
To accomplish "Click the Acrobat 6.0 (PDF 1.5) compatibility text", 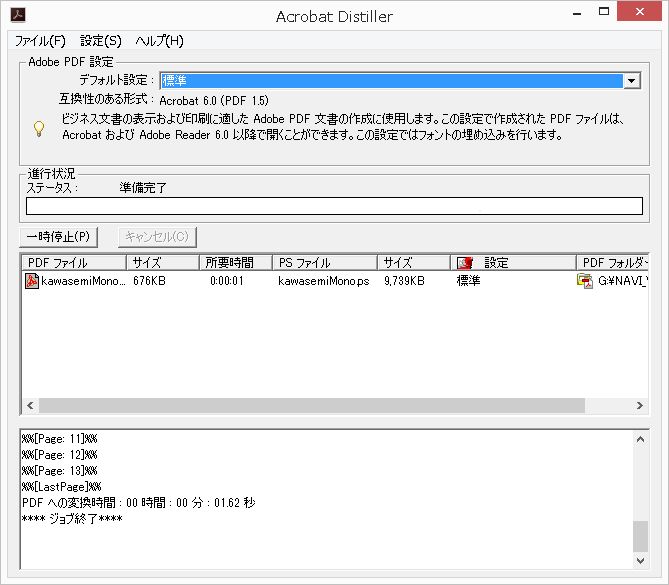I will 214,101.
